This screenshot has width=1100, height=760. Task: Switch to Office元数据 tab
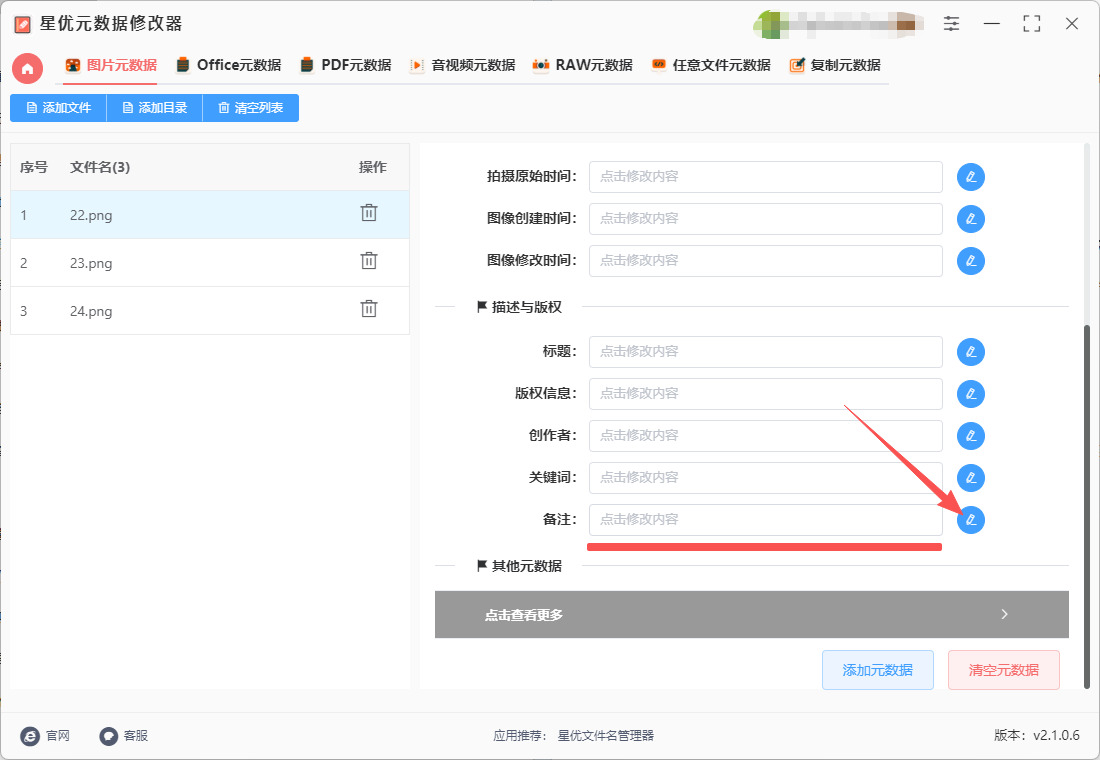[228, 65]
